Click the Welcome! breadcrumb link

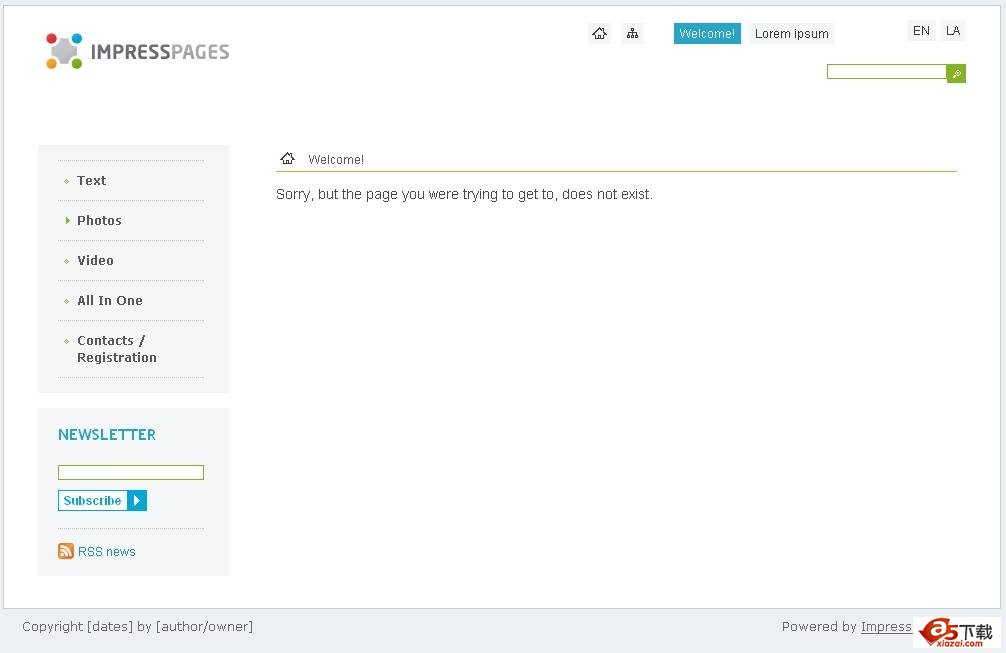point(336,160)
